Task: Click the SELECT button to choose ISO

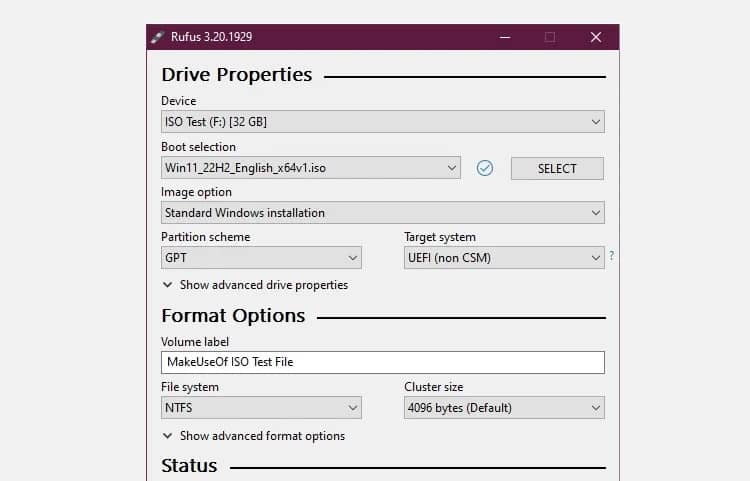Action: click(x=557, y=168)
